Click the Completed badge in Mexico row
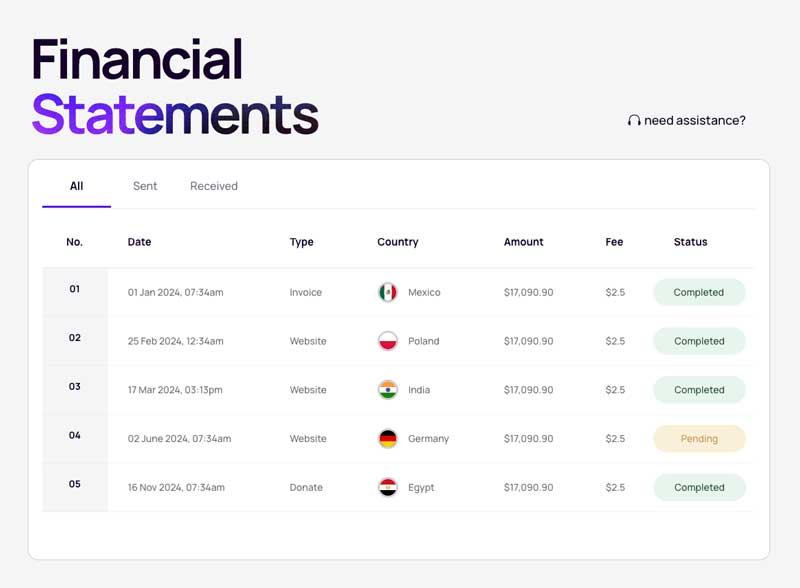The width and height of the screenshot is (800, 588). 699,292
